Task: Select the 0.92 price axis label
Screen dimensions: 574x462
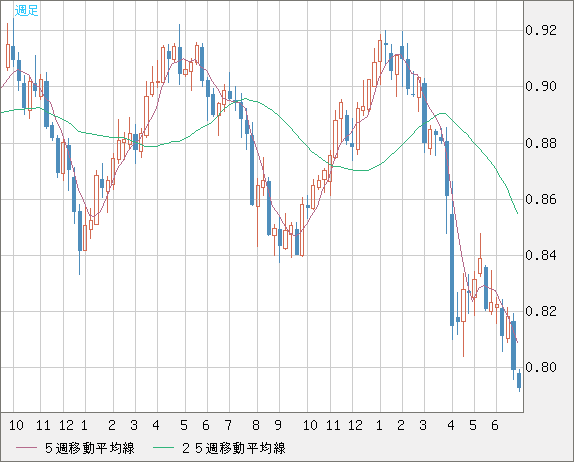Action: tap(541, 30)
